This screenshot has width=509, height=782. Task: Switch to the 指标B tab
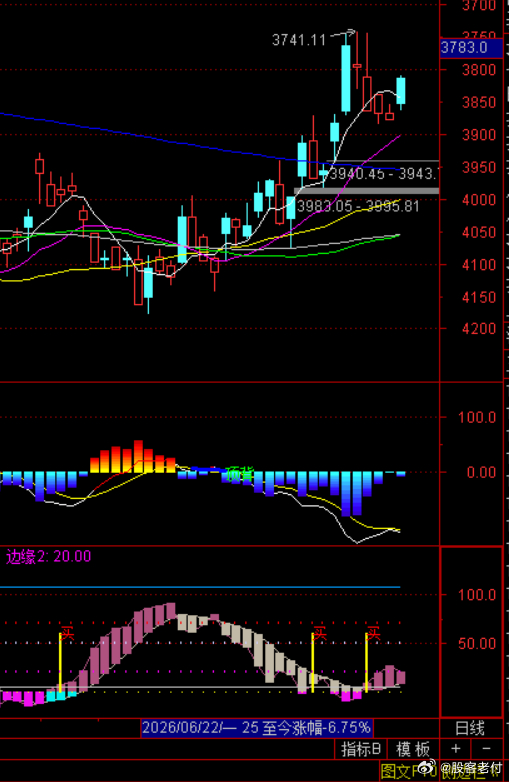(361, 749)
